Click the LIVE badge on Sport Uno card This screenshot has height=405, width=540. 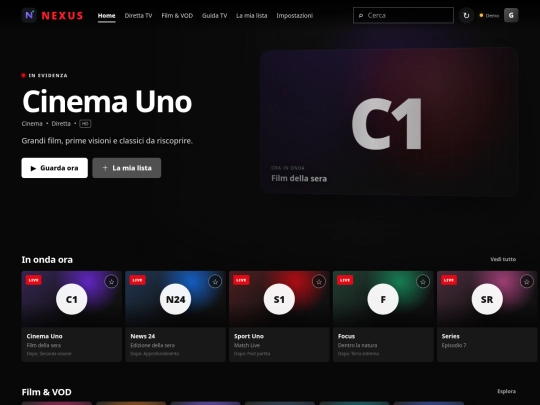[241, 280]
